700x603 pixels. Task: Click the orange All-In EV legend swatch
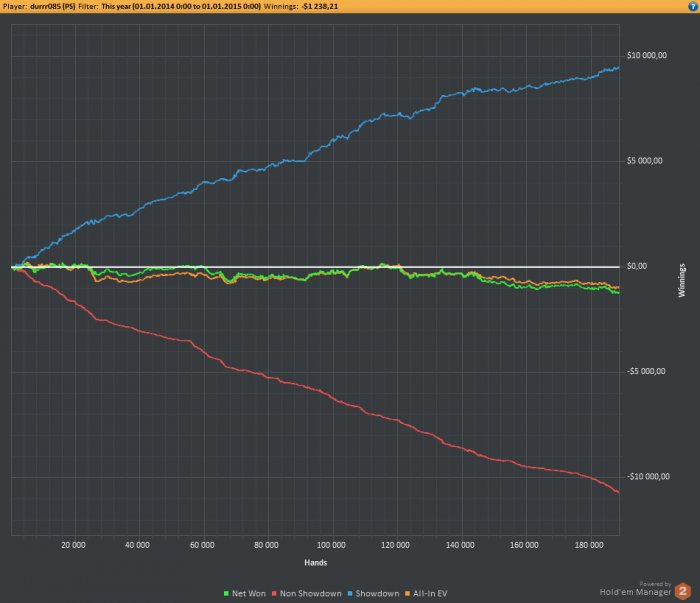tap(407, 594)
